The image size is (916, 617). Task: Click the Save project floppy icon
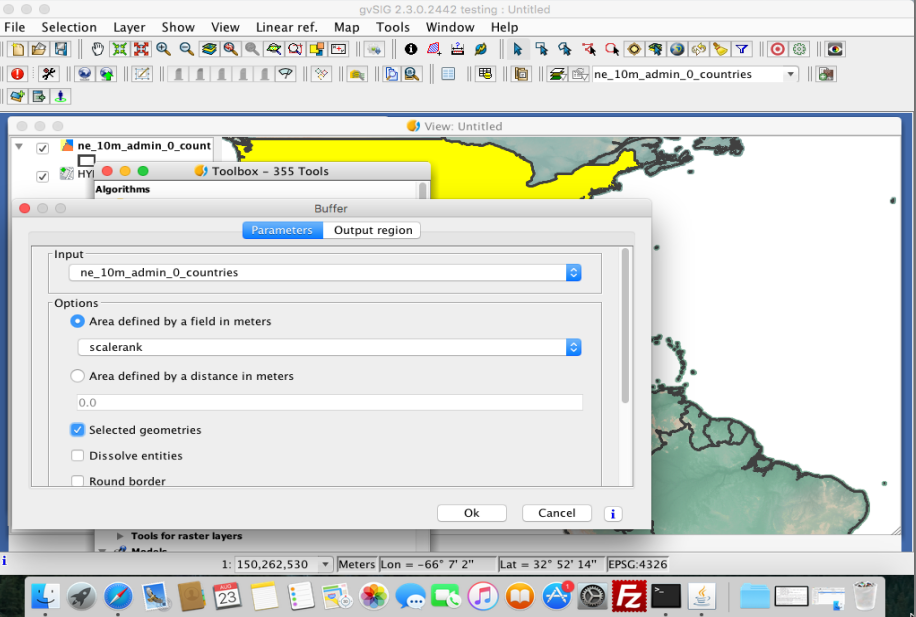pyautogui.click(x=61, y=49)
